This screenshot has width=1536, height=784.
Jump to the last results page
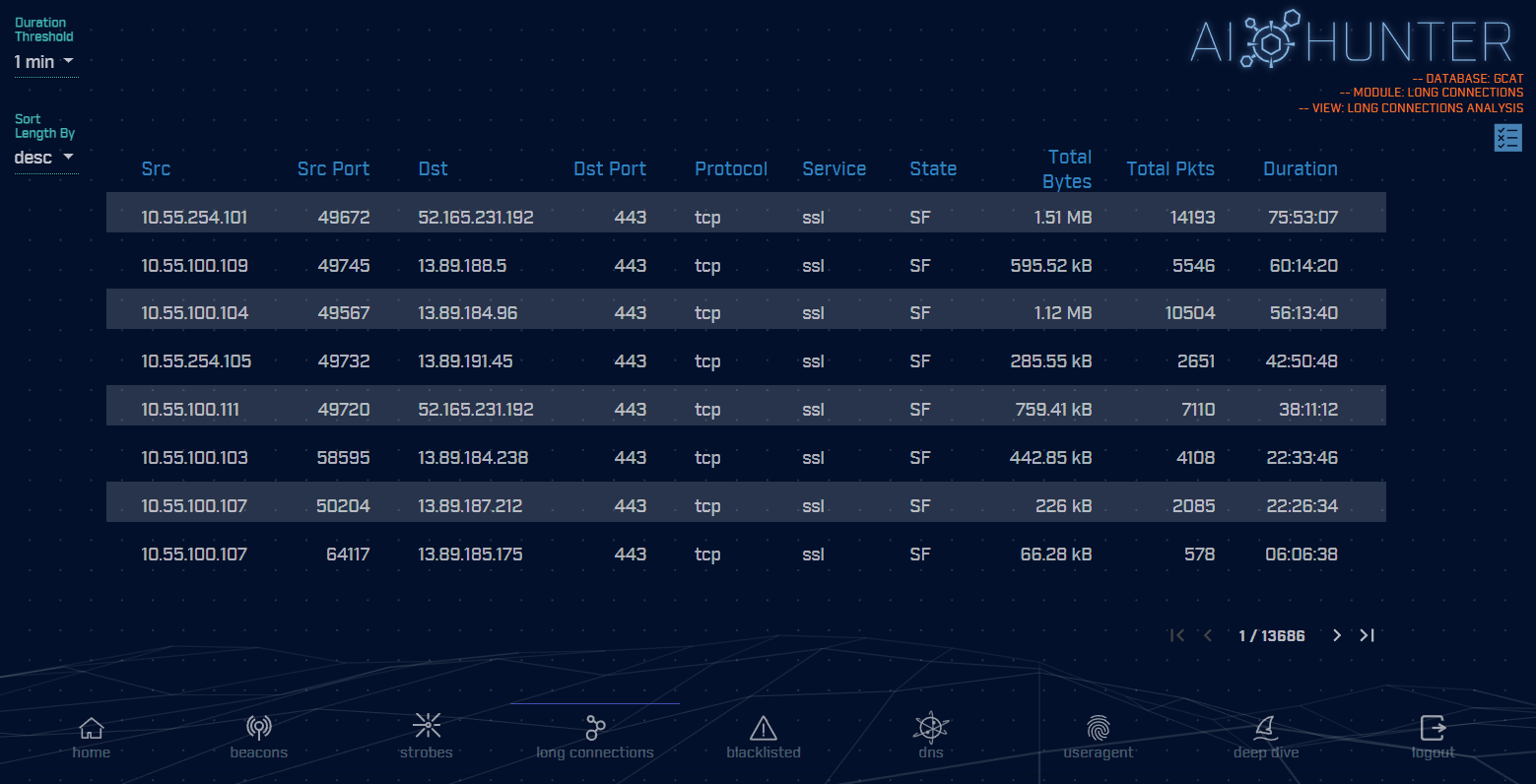(x=1368, y=635)
